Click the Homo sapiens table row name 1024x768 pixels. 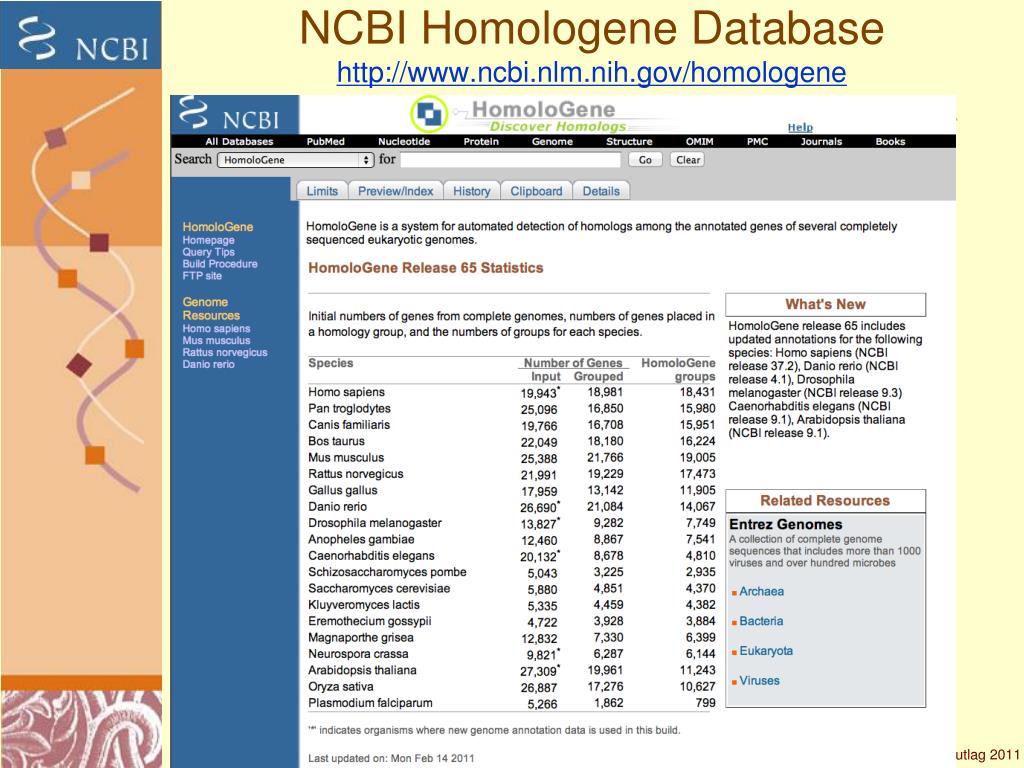pos(346,392)
